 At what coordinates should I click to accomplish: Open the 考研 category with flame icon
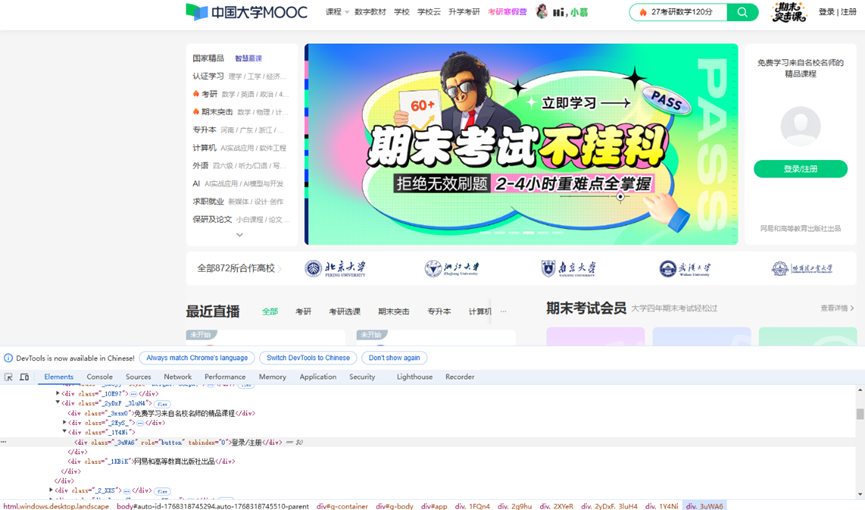point(239,94)
